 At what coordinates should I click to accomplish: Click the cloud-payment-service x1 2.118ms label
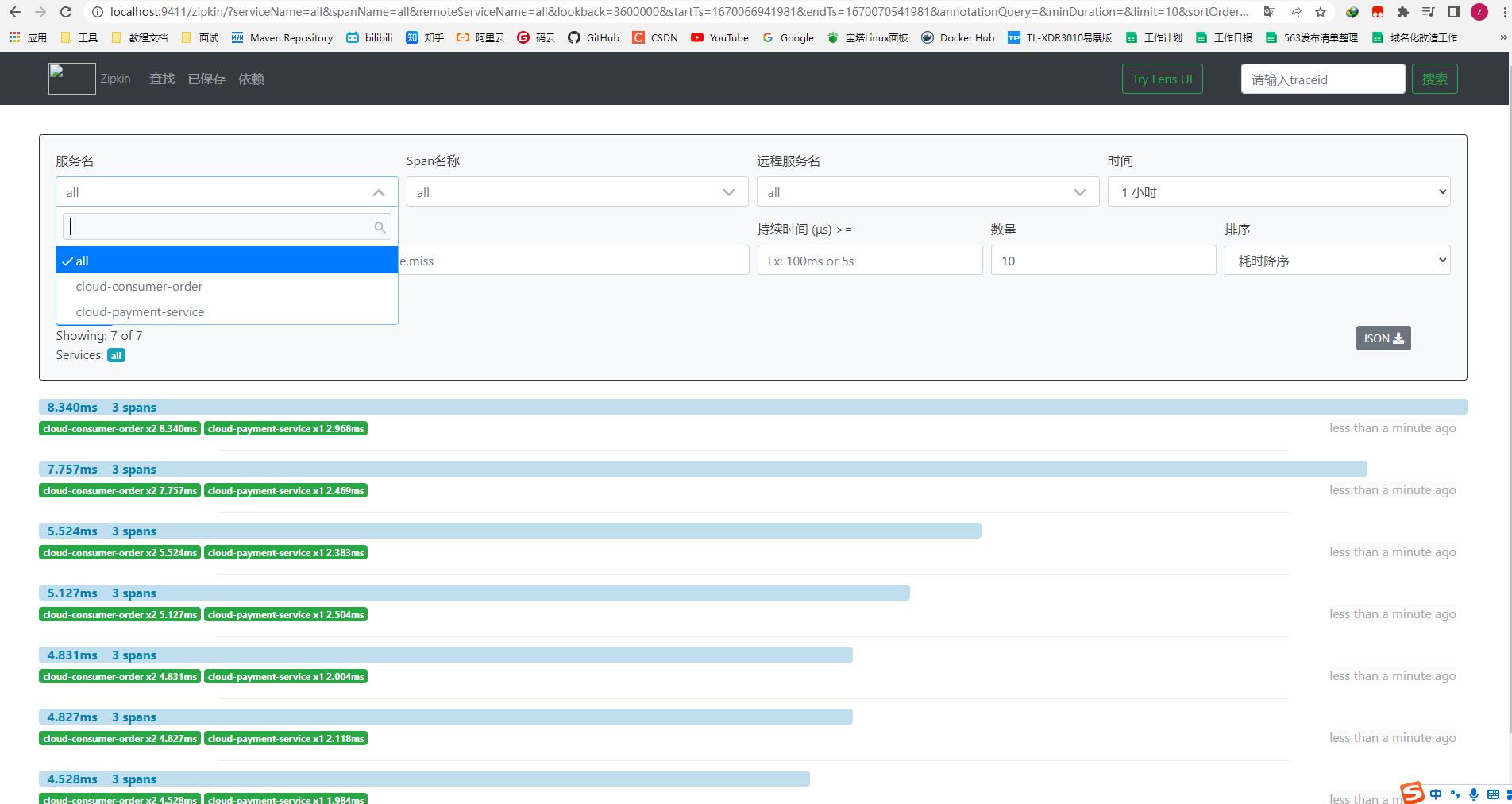286,738
